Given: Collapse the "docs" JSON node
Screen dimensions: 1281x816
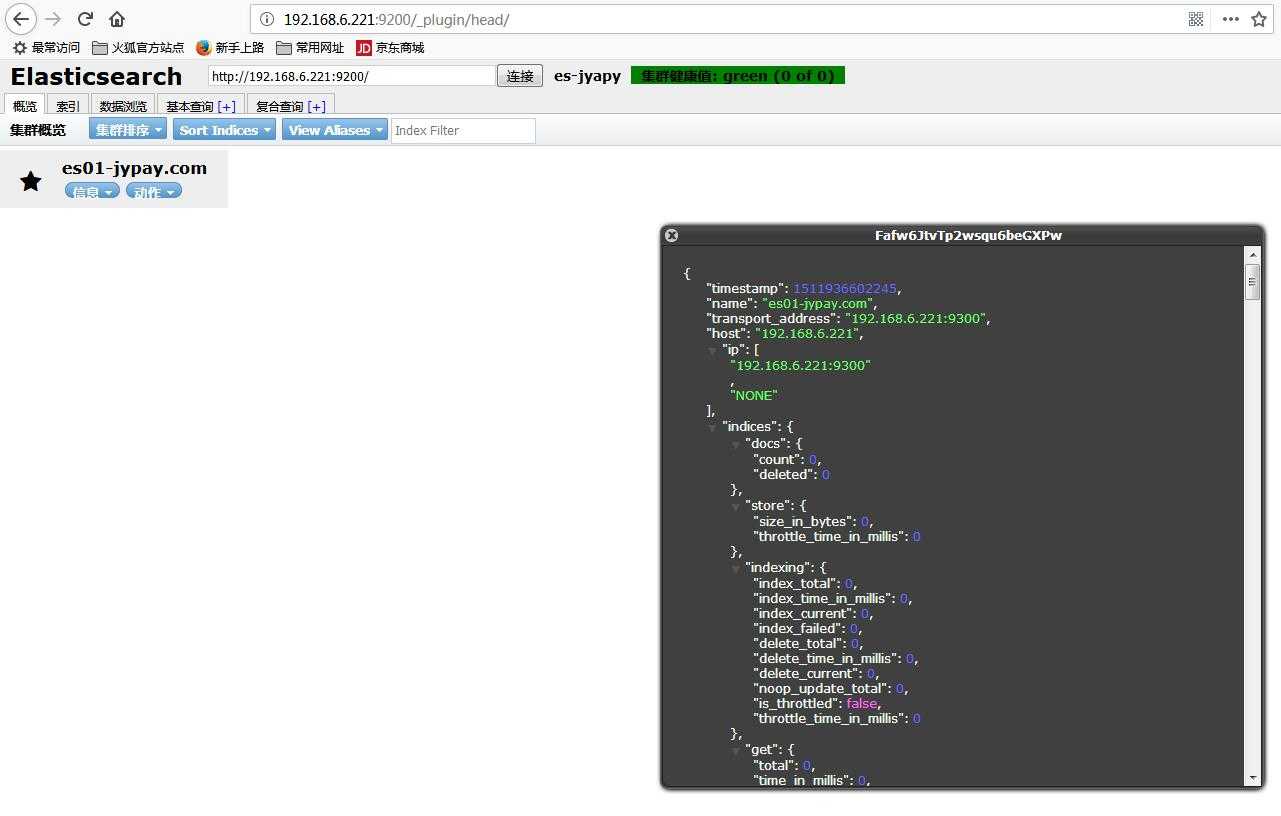Looking at the screenshot, I should [736, 444].
